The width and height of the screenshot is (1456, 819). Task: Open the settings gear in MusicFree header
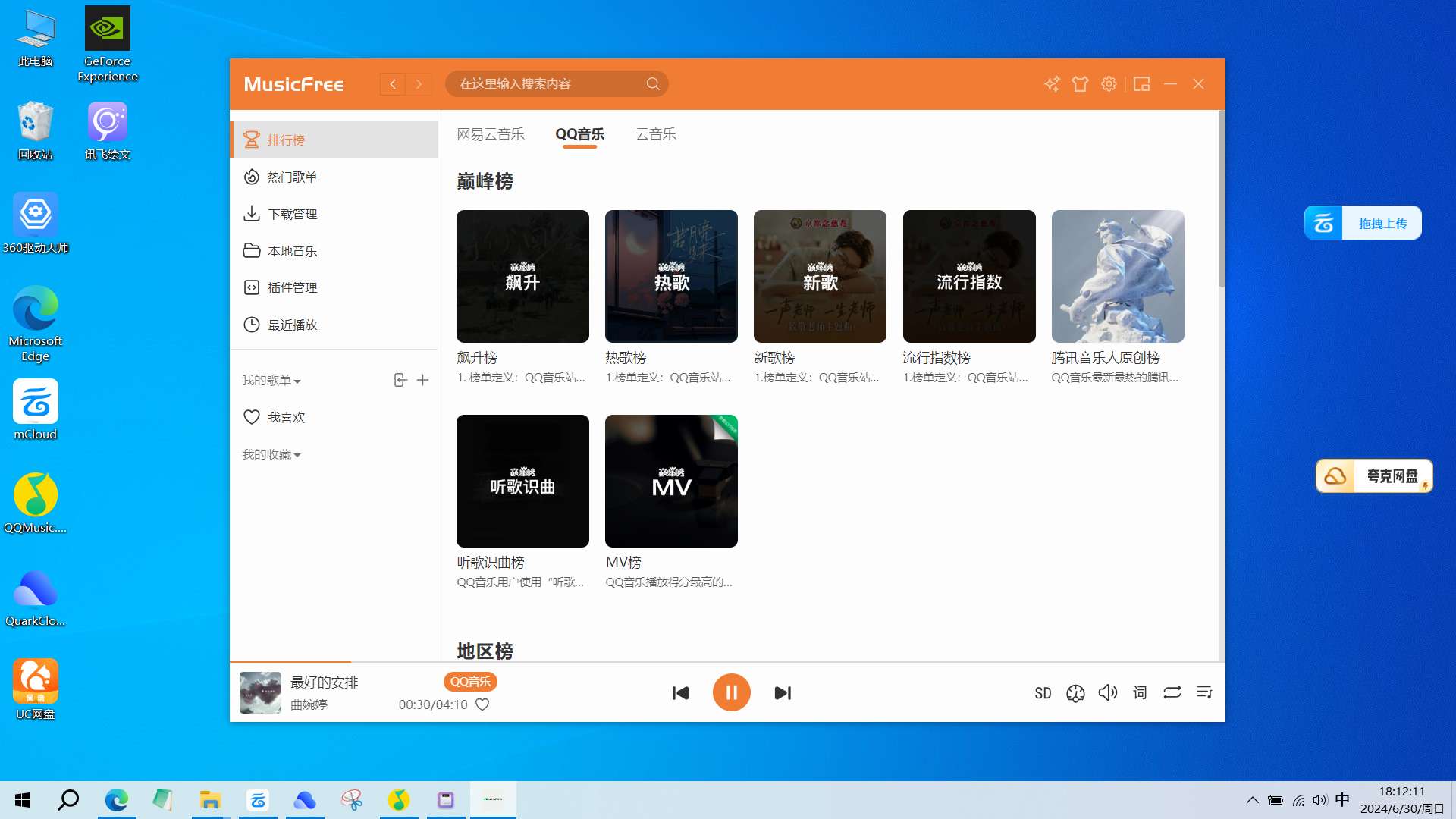click(1109, 84)
